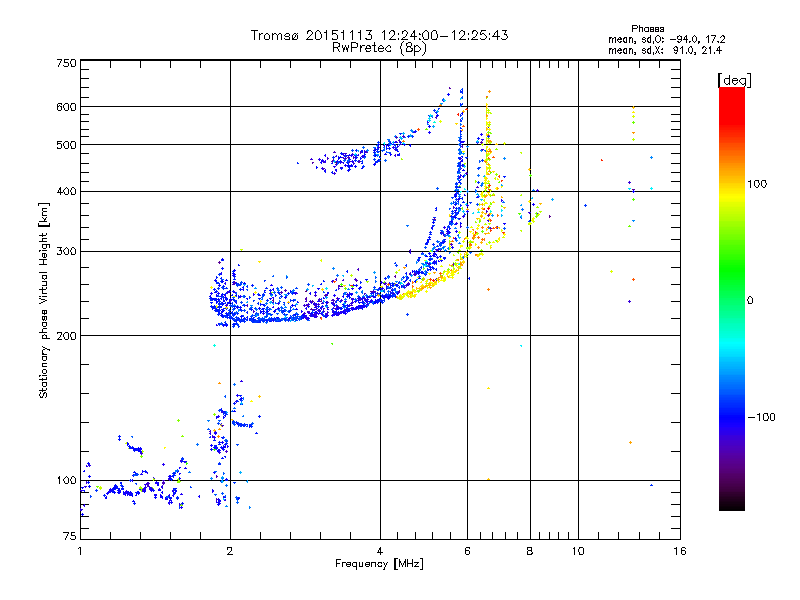
Task: Click the 'RwPretec (8p)' subtitle
Action: (379, 48)
